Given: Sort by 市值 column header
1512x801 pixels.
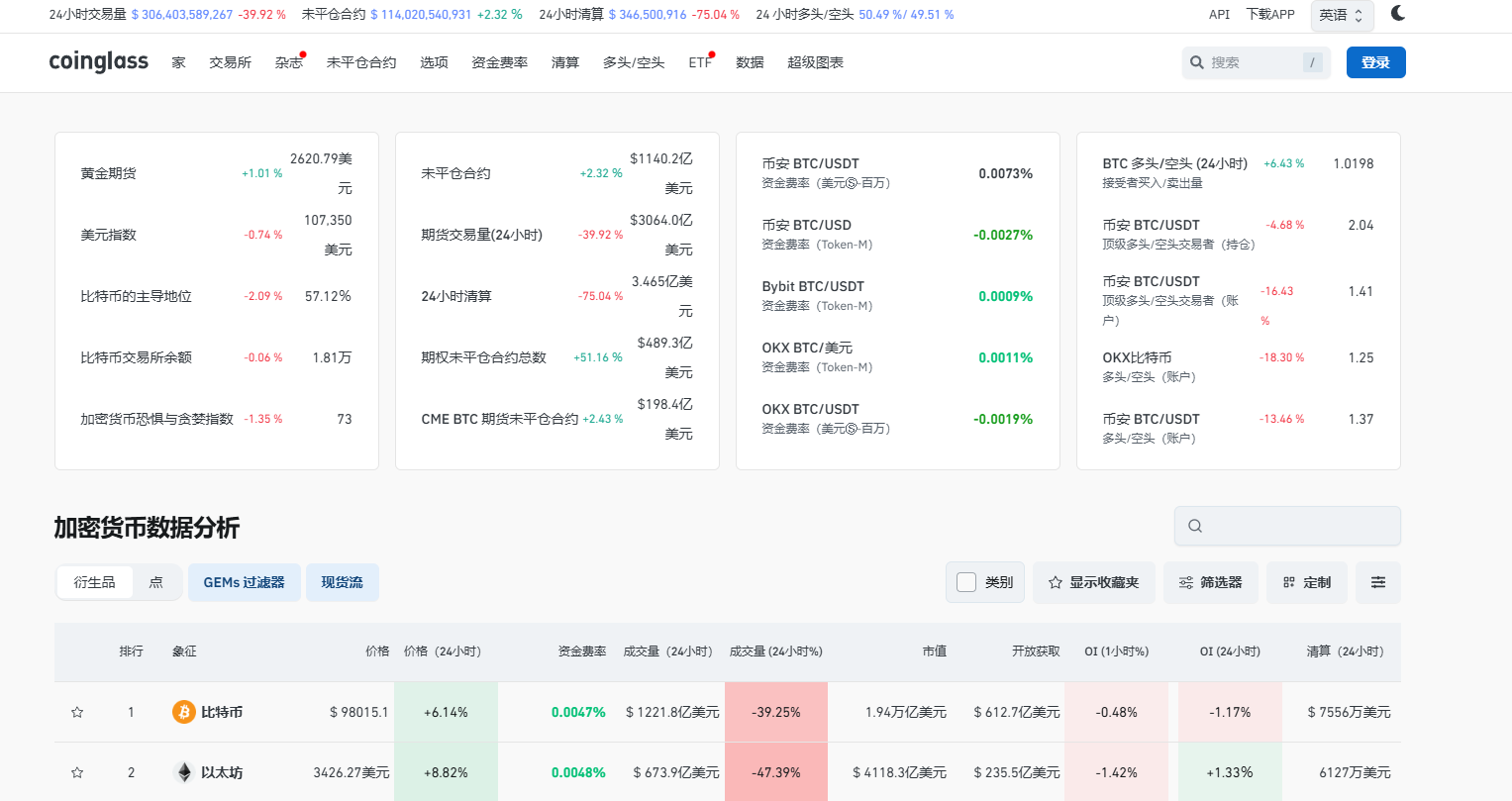Looking at the screenshot, I should 935,651.
